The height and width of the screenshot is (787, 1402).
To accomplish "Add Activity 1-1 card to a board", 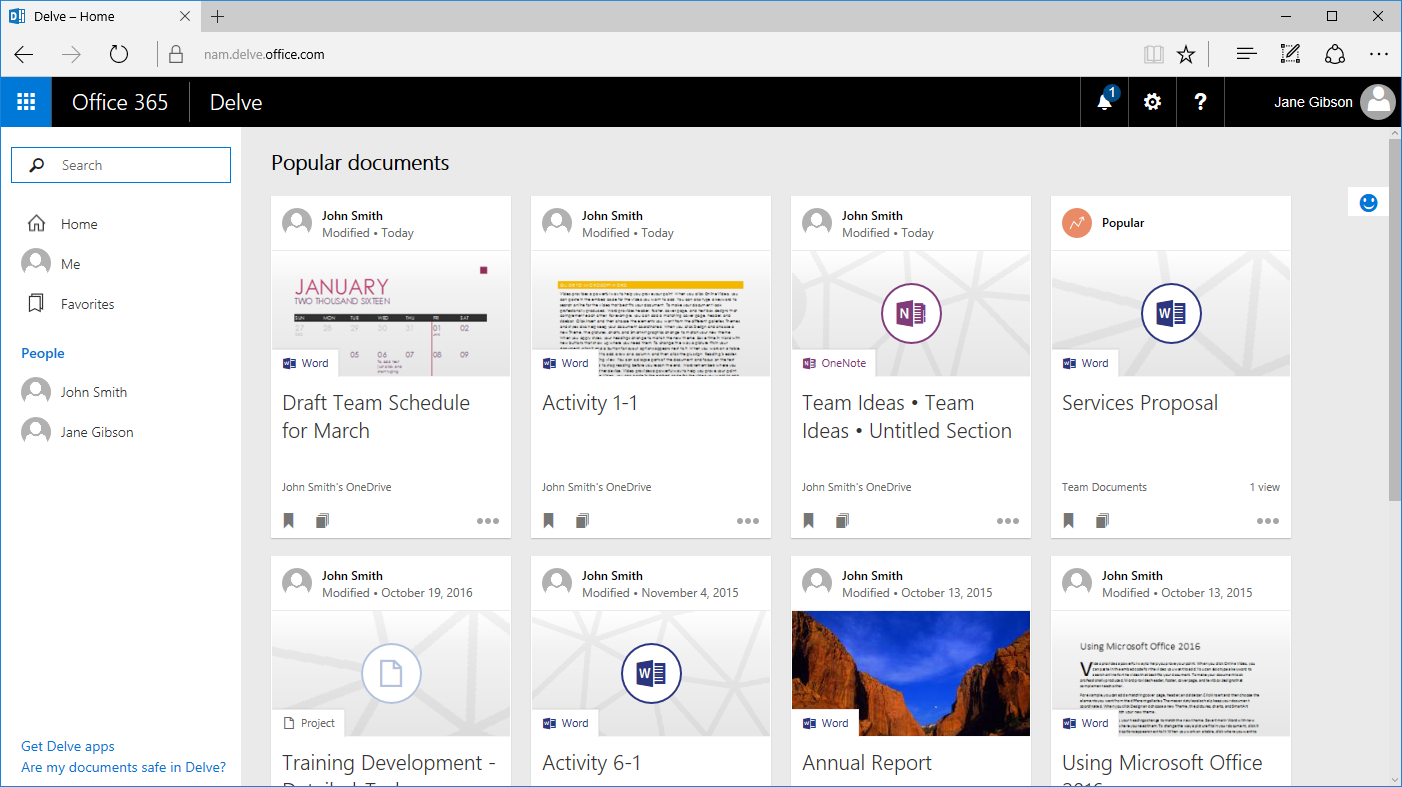I will pos(582,520).
